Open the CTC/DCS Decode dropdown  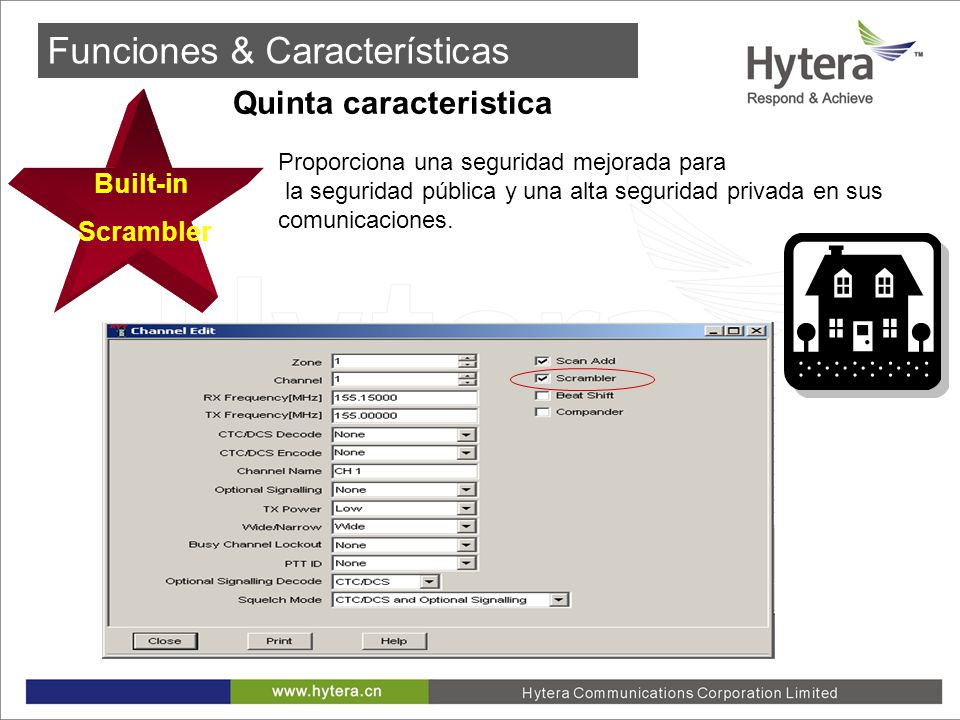[466, 435]
